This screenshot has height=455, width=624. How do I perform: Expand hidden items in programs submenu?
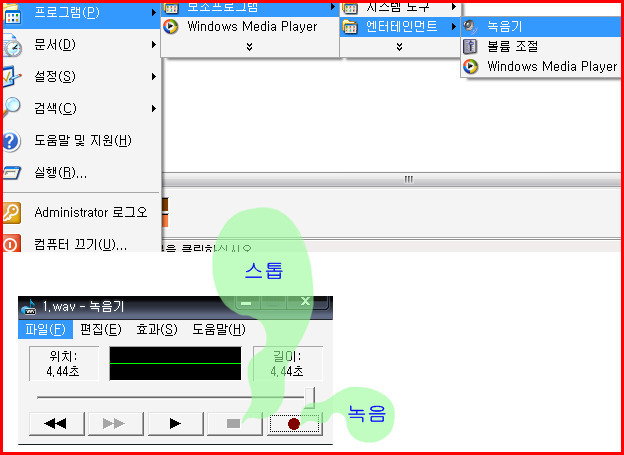[x=249, y=47]
